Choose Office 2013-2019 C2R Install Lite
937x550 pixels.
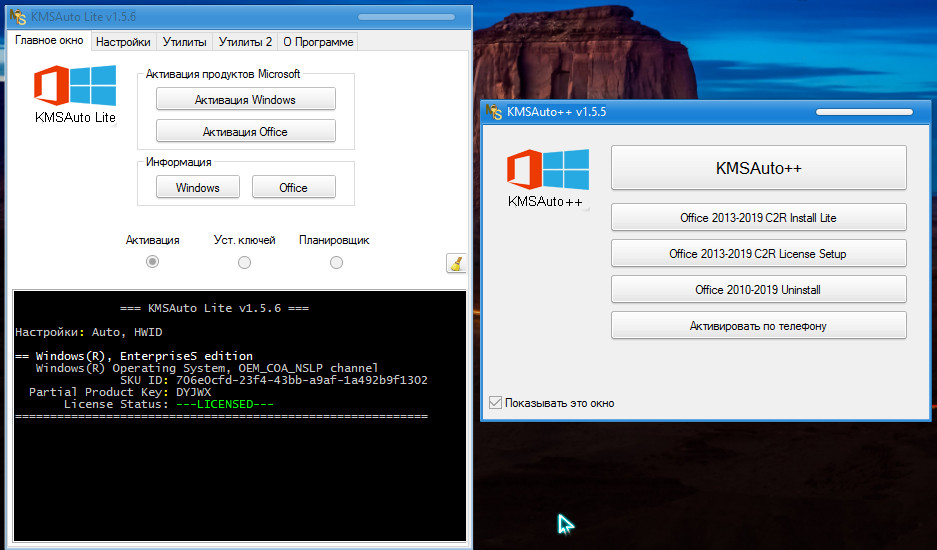758,217
